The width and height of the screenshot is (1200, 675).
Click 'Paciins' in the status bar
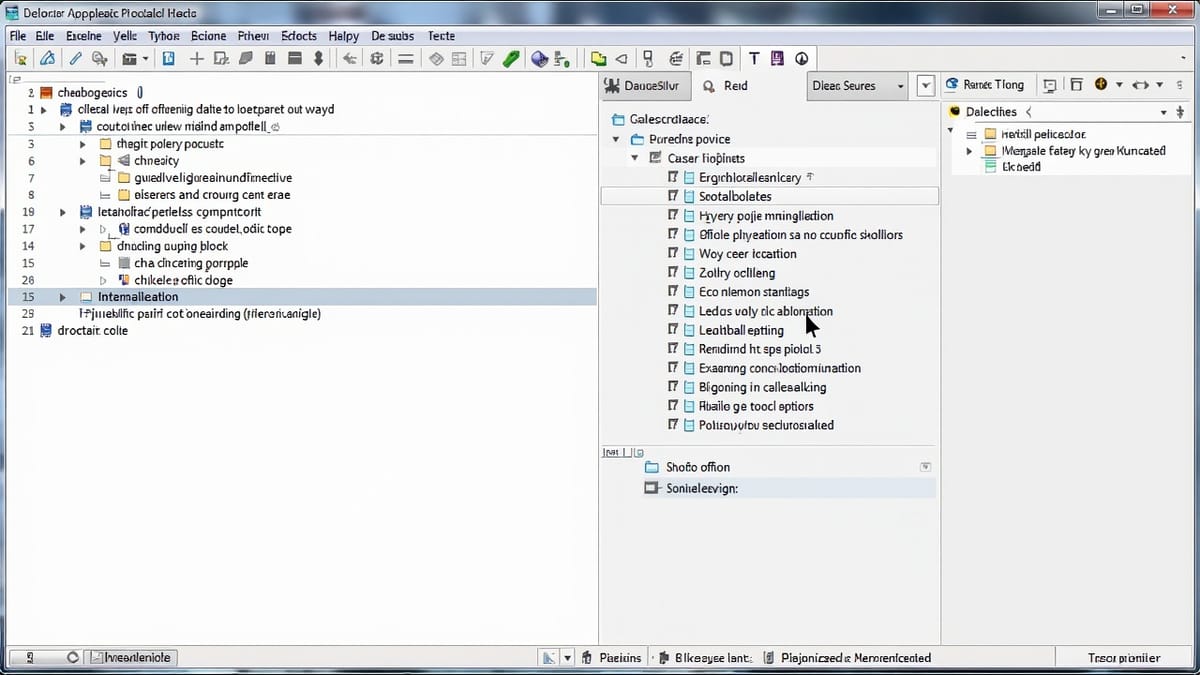(620, 658)
